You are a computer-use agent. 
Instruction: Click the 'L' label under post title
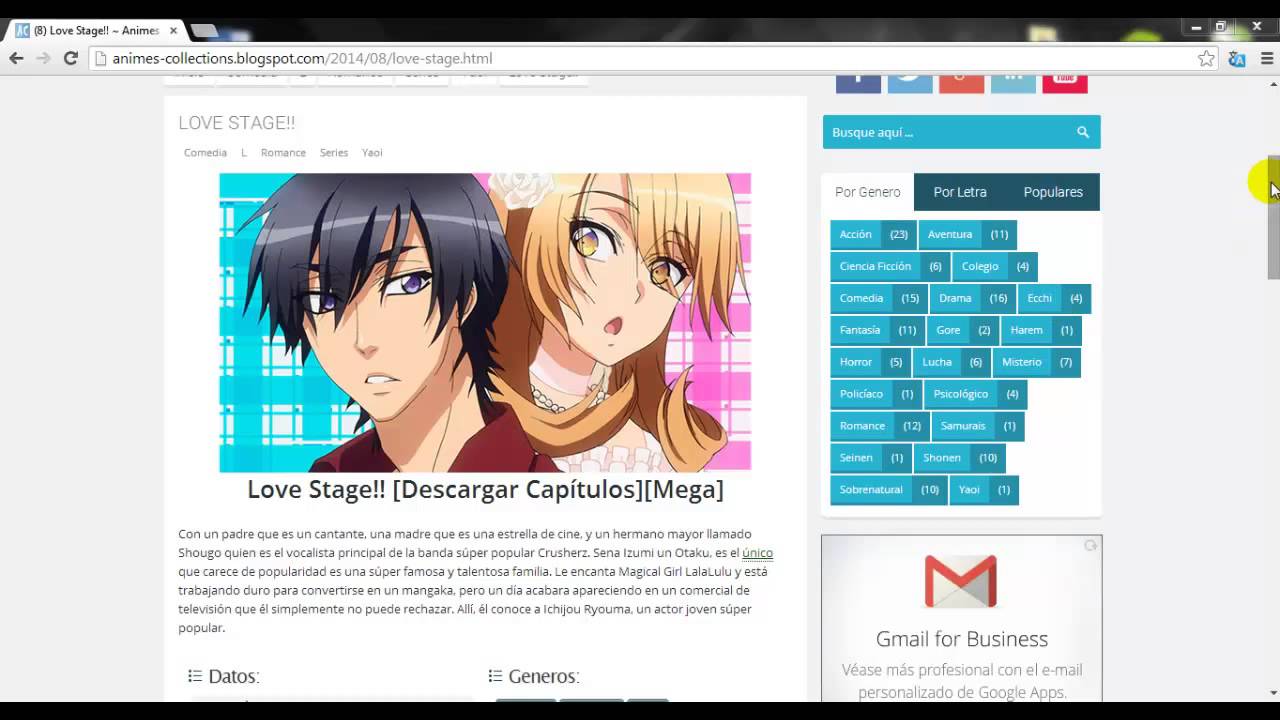pyautogui.click(x=243, y=153)
